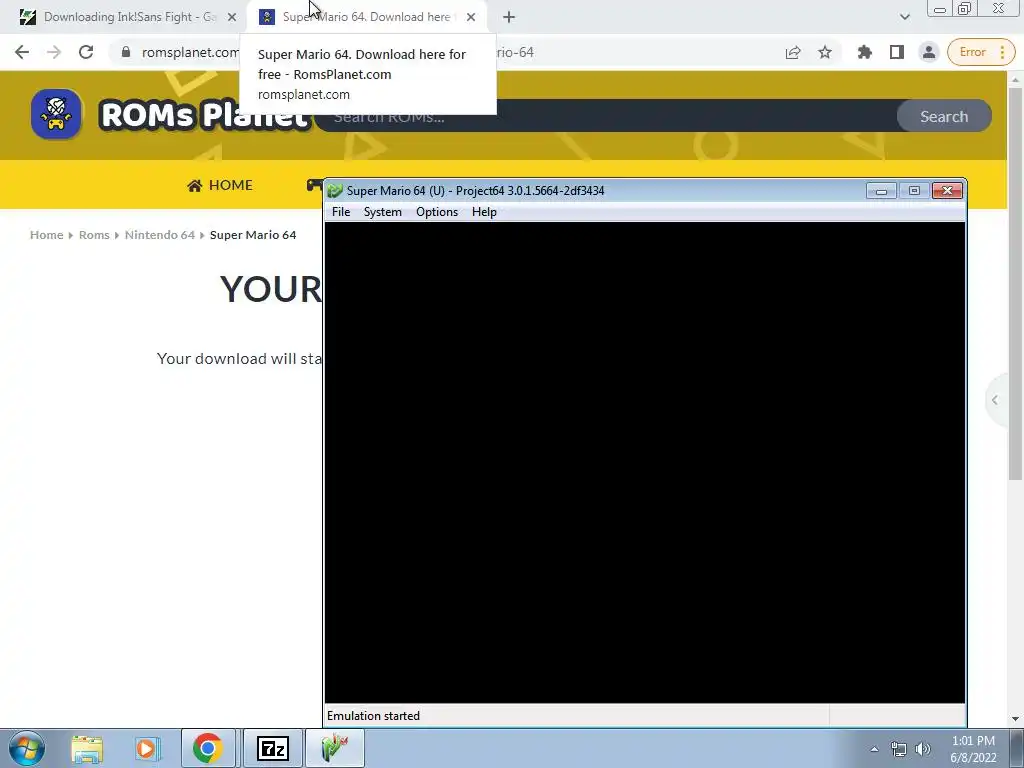This screenshot has width=1024, height=768.
Task: Go forward in browser history
Action: pyautogui.click(x=54, y=52)
